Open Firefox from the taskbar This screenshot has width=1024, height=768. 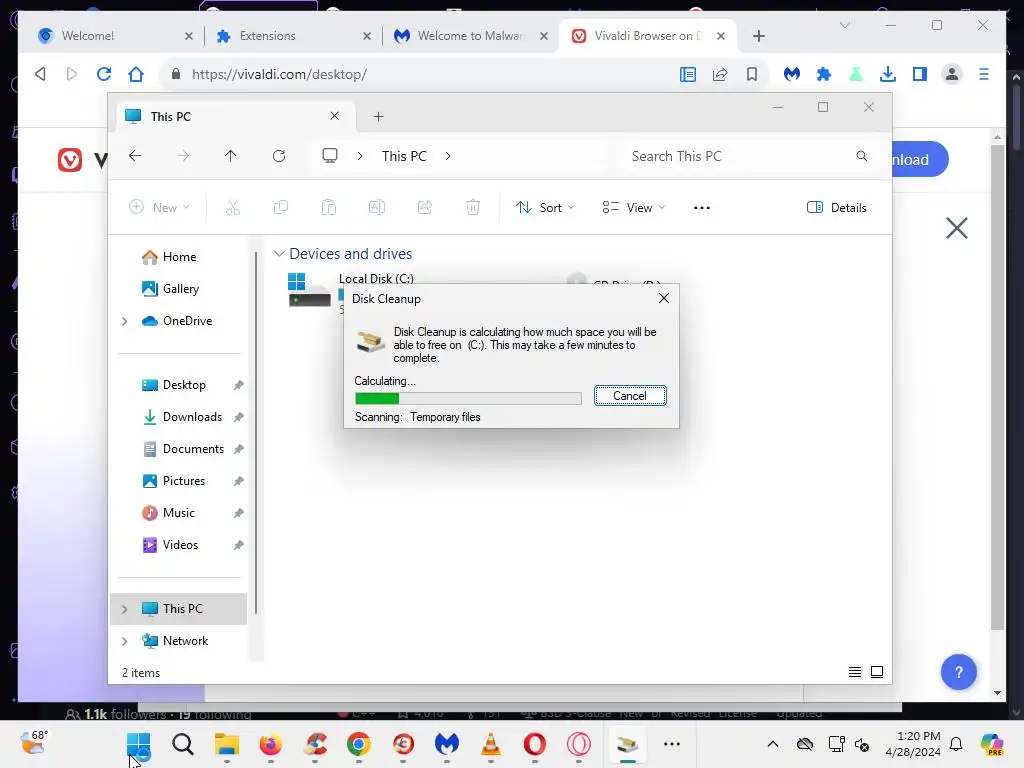click(270, 744)
